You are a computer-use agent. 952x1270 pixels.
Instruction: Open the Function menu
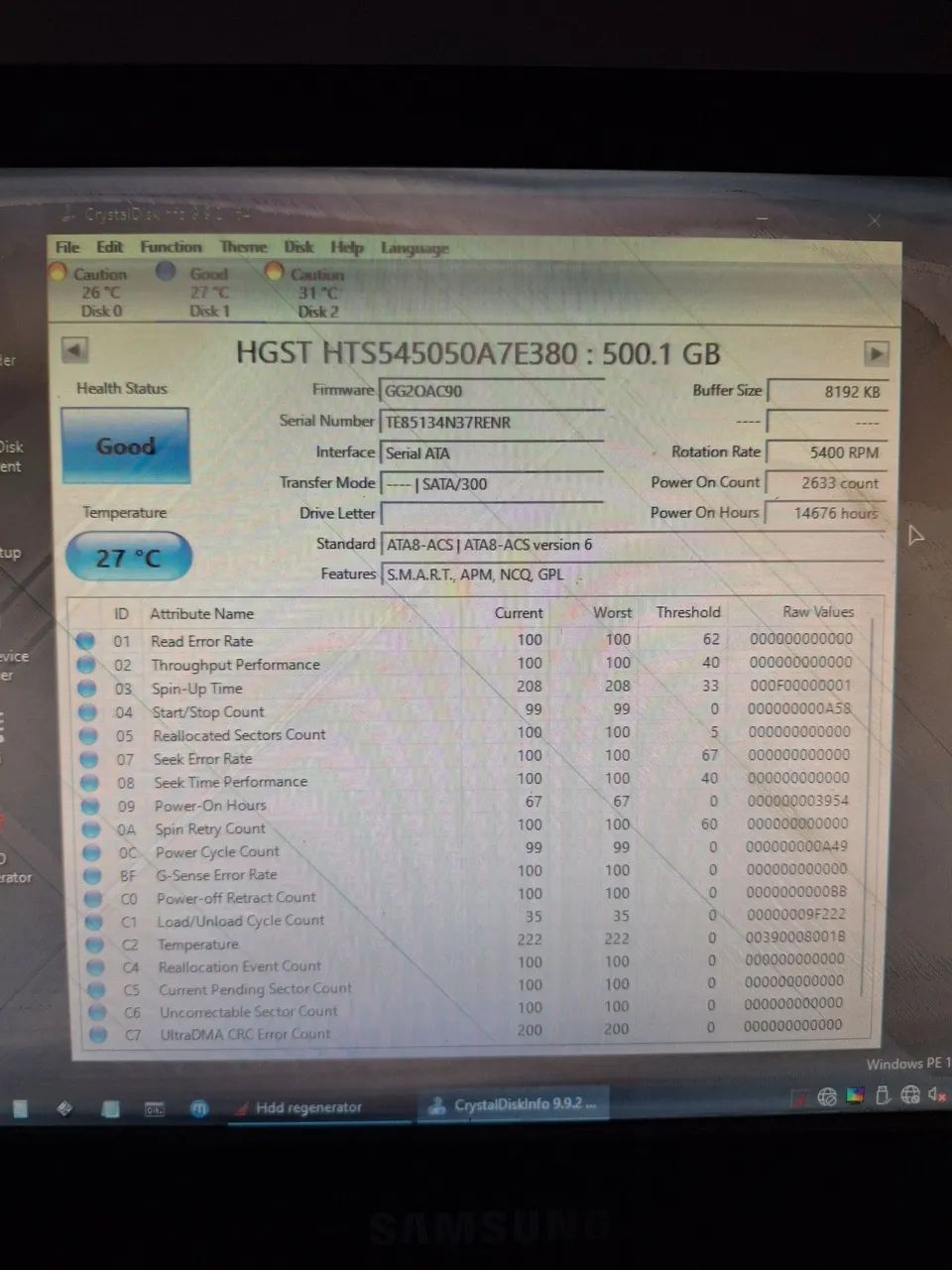(171, 247)
